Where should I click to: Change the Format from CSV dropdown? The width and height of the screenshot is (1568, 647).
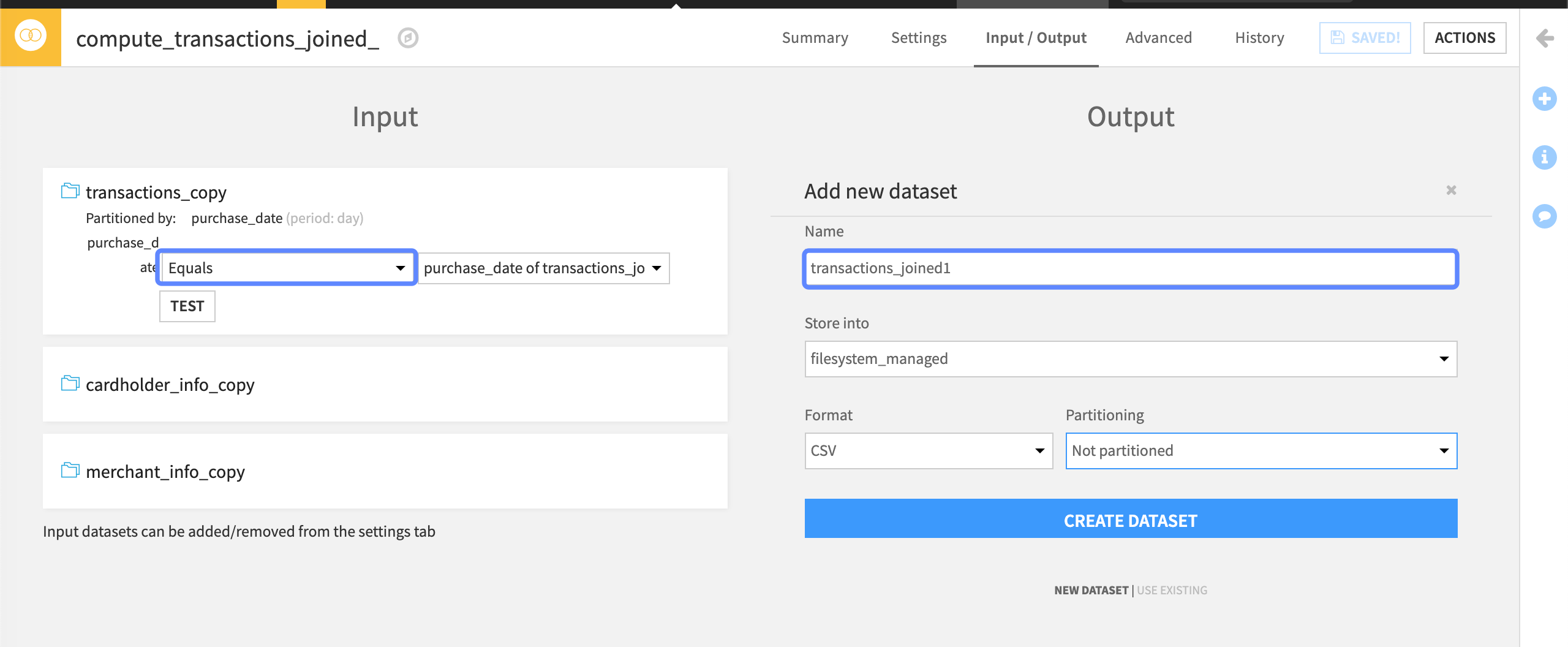928,451
